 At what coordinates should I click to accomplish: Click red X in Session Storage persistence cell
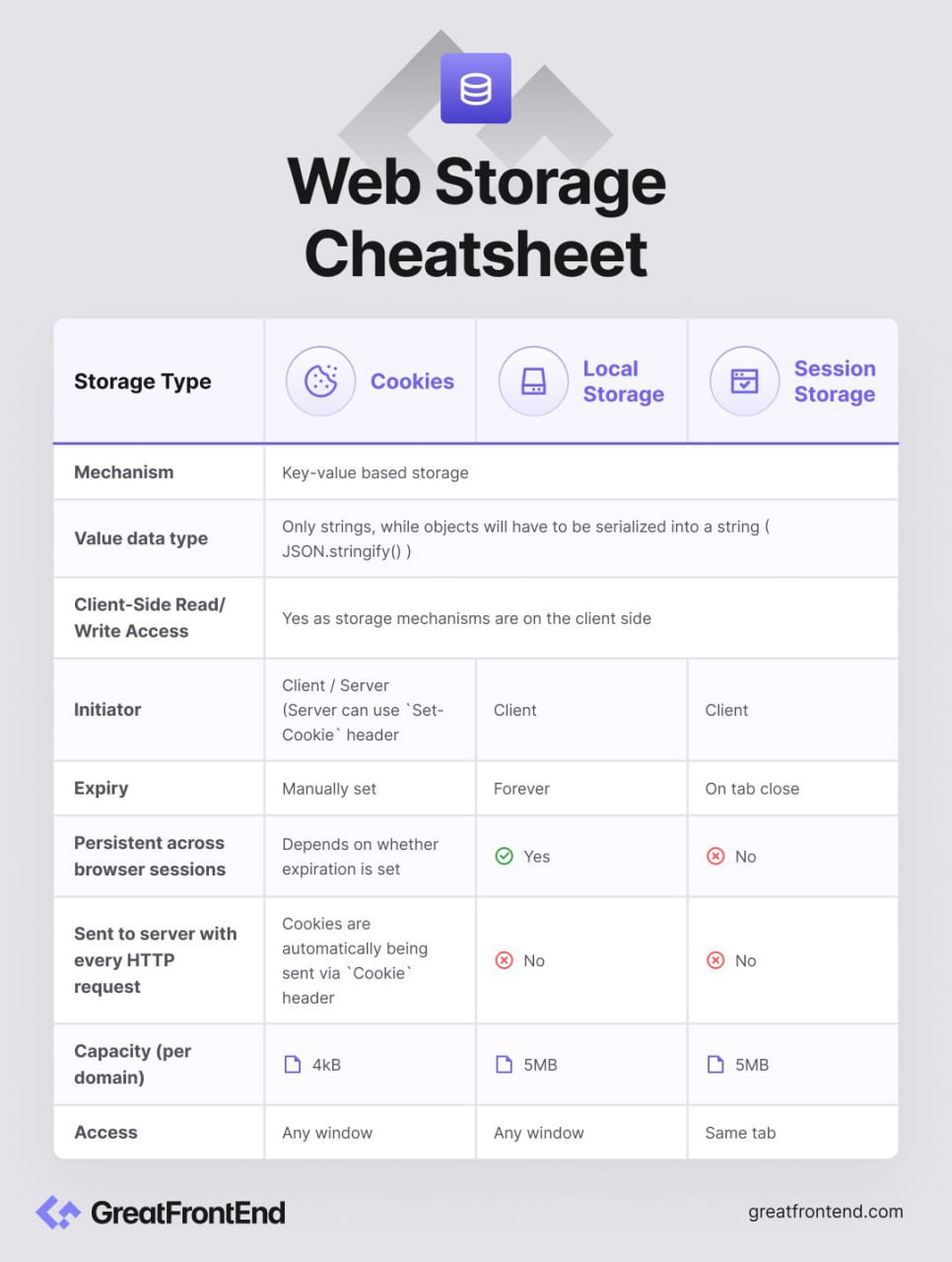click(715, 856)
